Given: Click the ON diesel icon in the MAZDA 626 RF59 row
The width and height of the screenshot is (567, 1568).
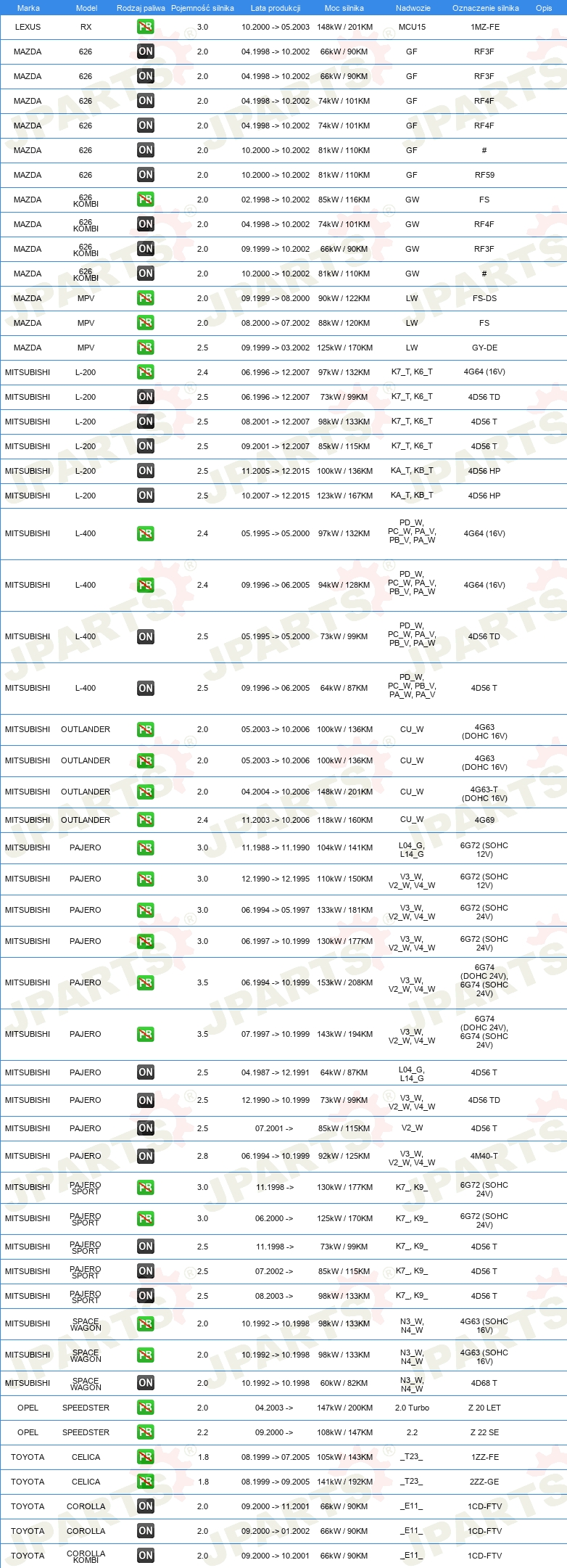Looking at the screenshot, I should coord(146,175).
